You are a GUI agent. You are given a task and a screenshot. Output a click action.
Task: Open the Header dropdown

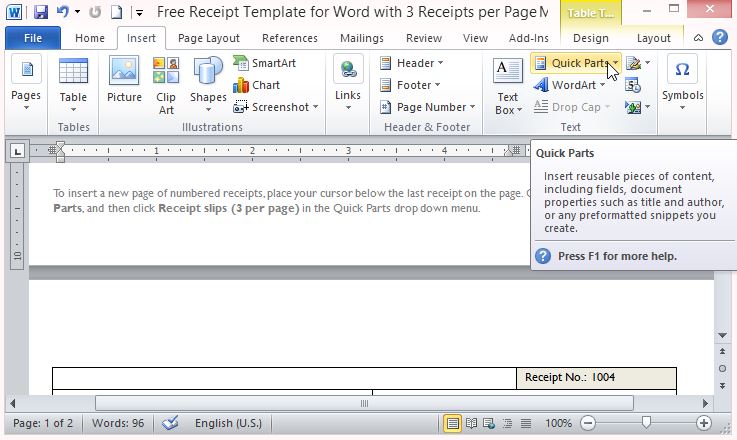coord(411,63)
